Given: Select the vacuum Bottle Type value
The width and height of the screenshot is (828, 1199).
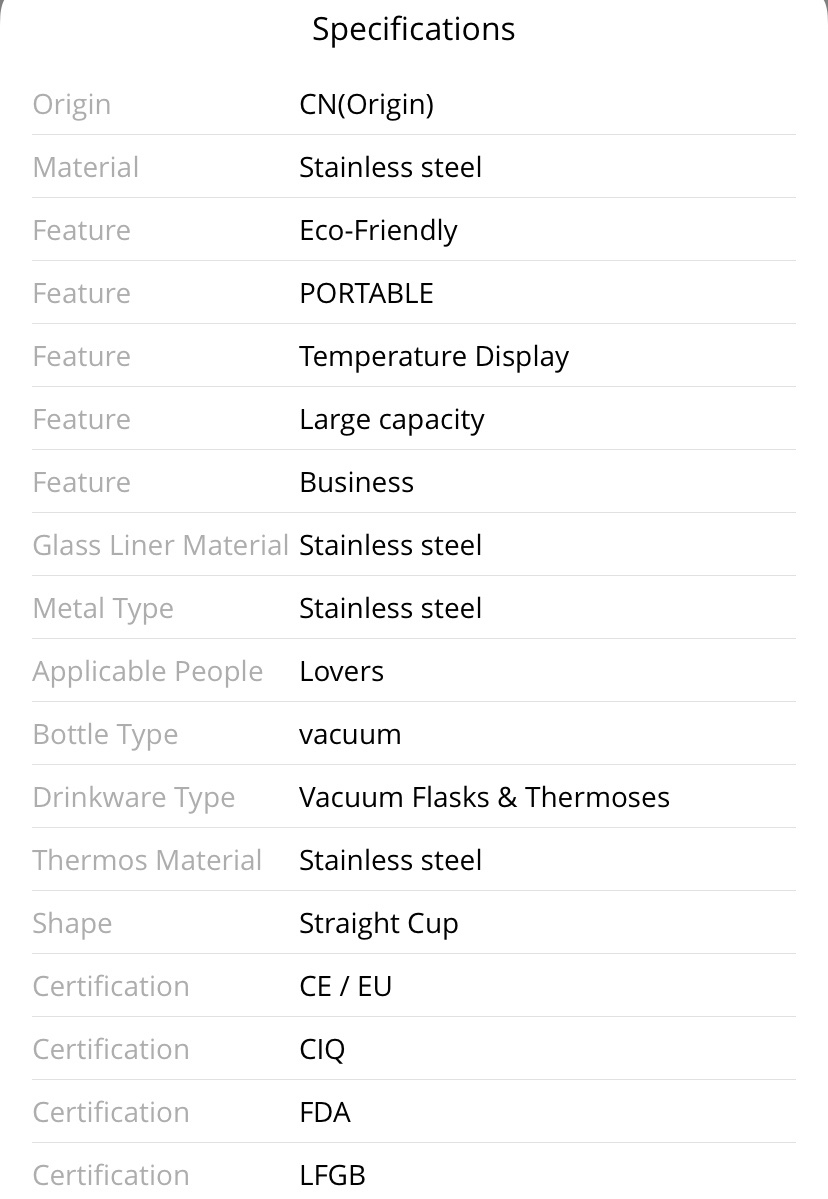Looking at the screenshot, I should pyautogui.click(x=350, y=735).
